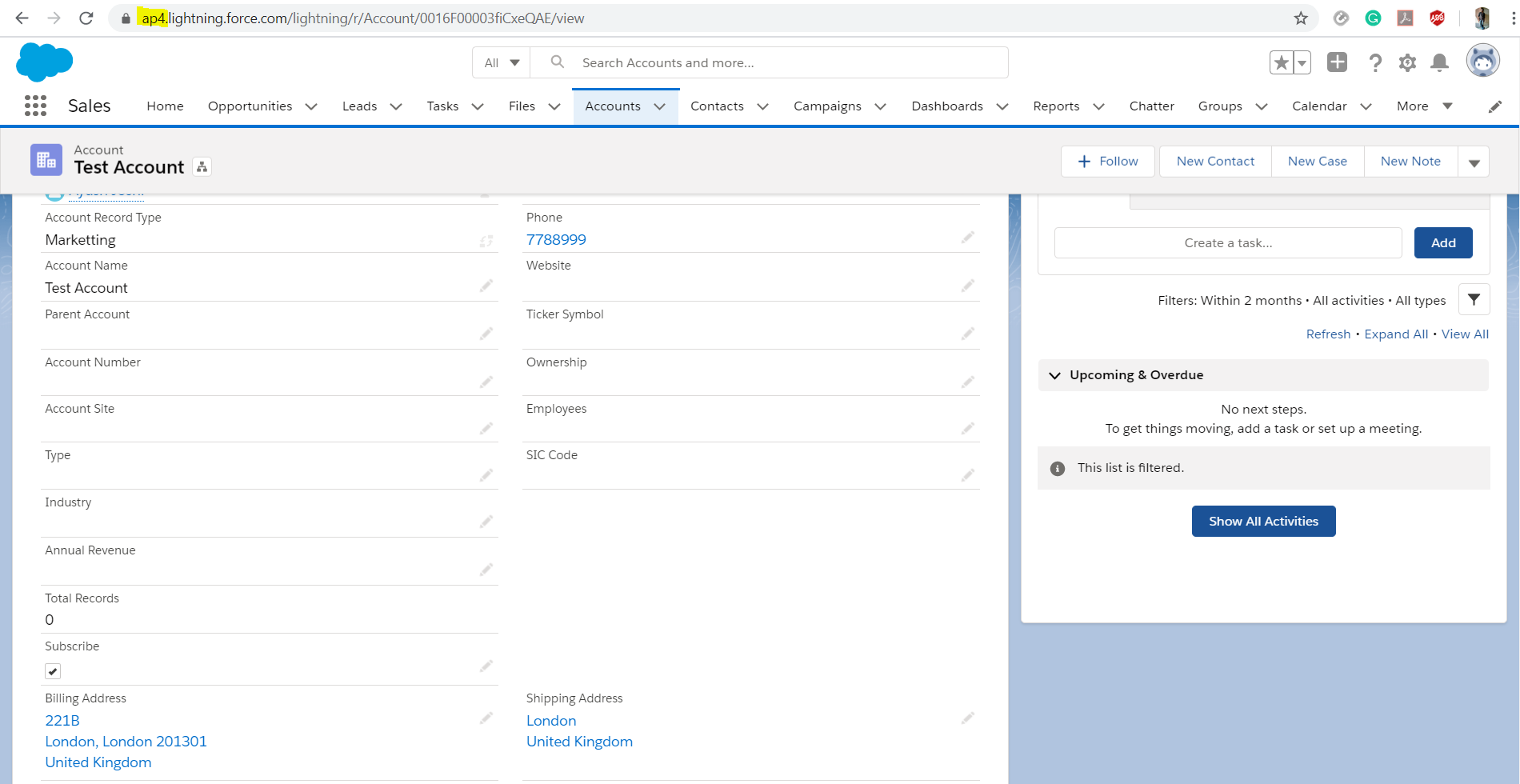1520x784 pixels.
Task: Open the Dashboards tab
Action: click(947, 106)
